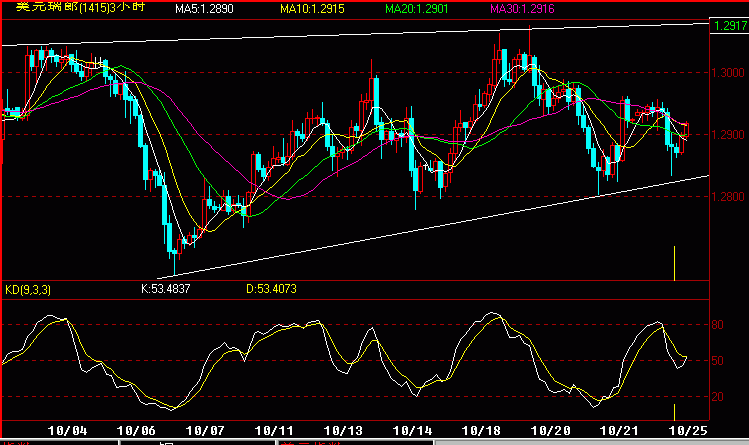The height and width of the screenshot is (445, 749).
Task: Click the 1.3000 price axis label
Action: pyautogui.click(x=728, y=73)
